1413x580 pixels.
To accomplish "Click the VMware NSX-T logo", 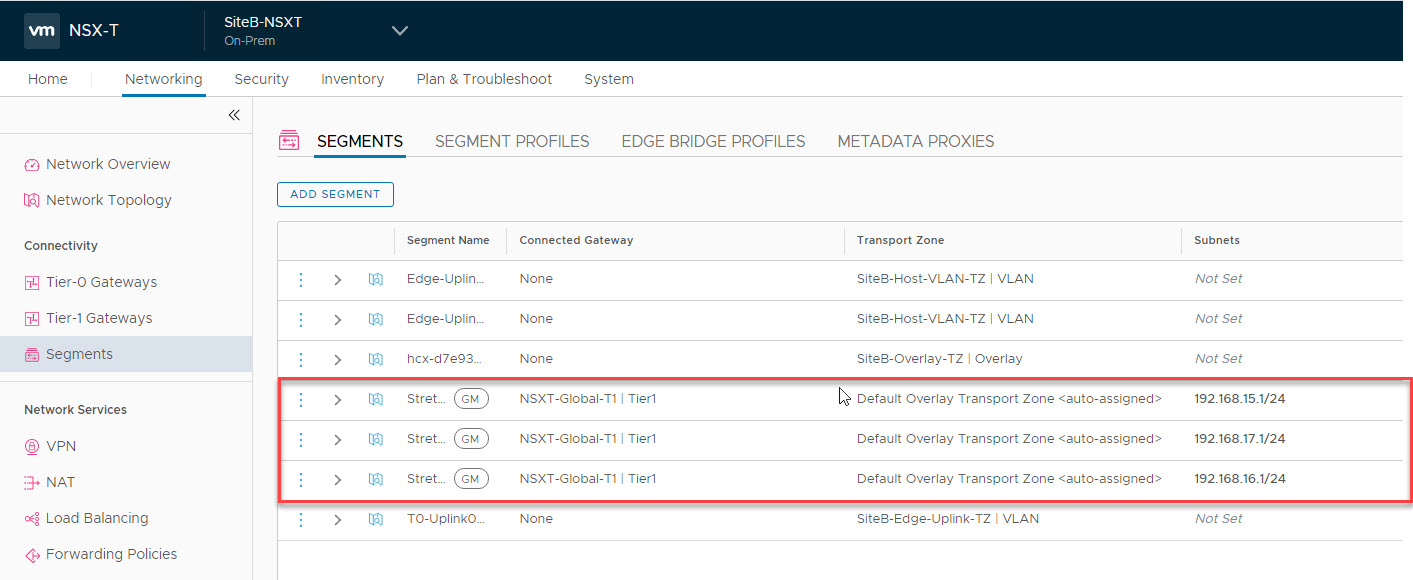I will [x=42, y=30].
